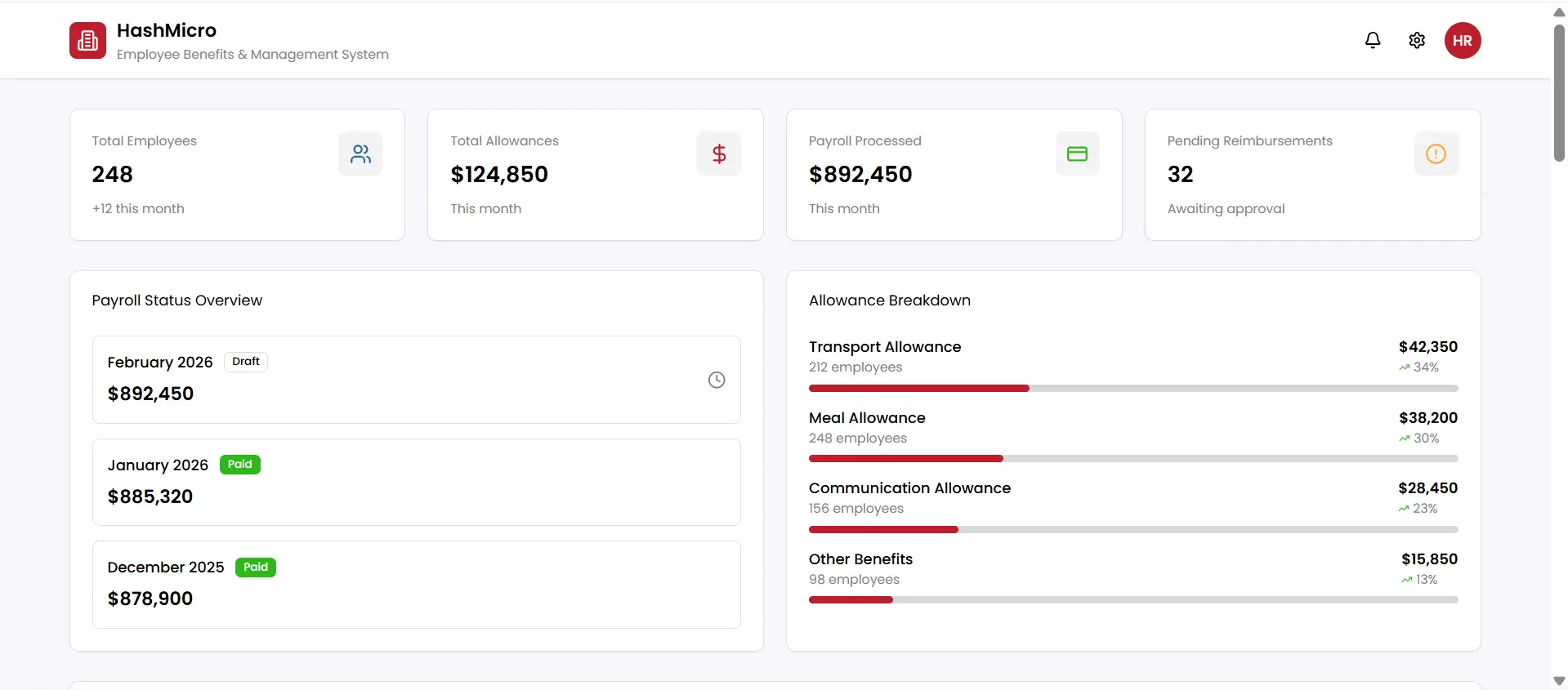The width and height of the screenshot is (1568, 690).
Task: Click the HashMicro logo icon
Action: [x=87, y=41]
